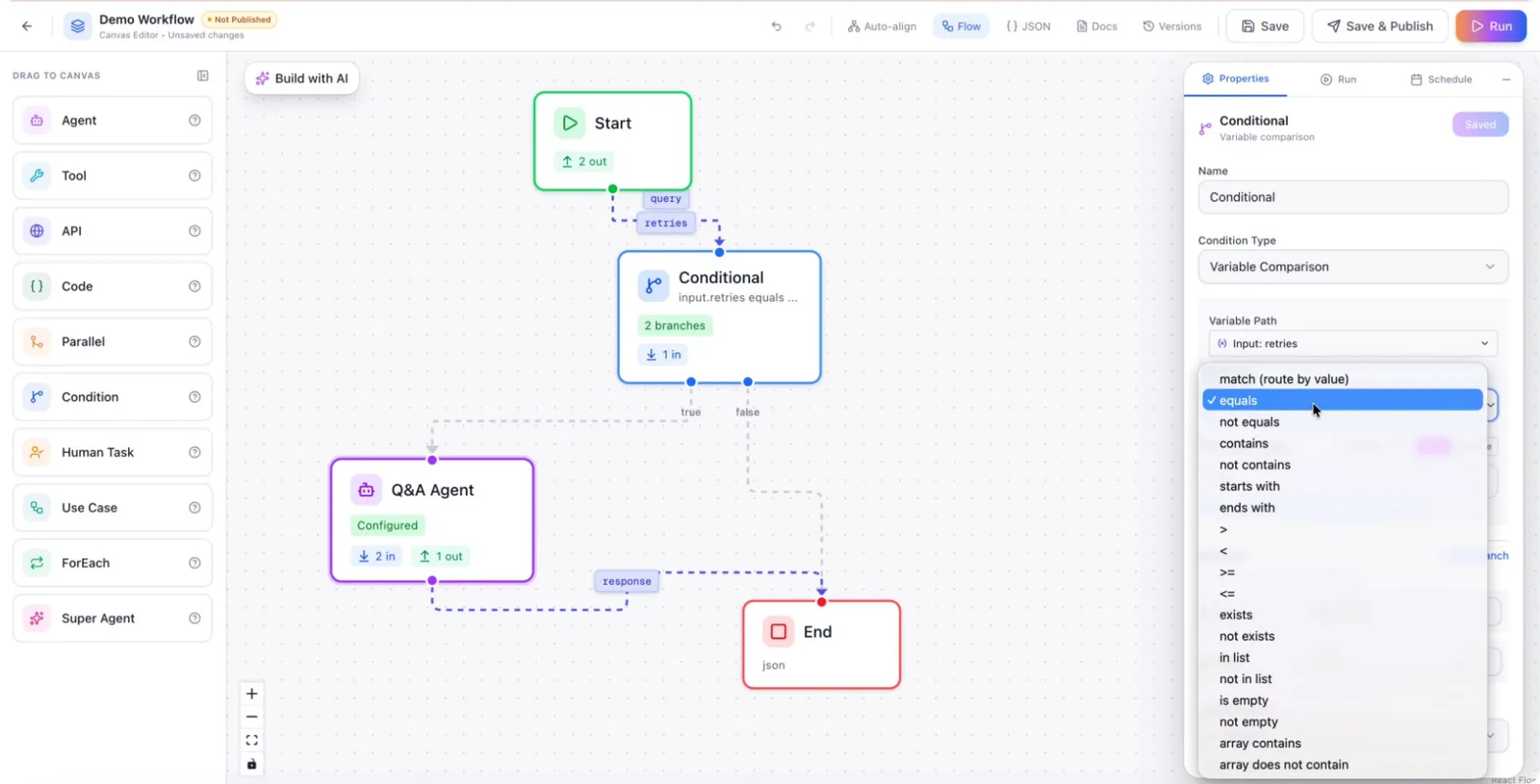This screenshot has height=784, width=1540.
Task: Minimize the properties panel dash icon
Action: pyautogui.click(x=1506, y=79)
